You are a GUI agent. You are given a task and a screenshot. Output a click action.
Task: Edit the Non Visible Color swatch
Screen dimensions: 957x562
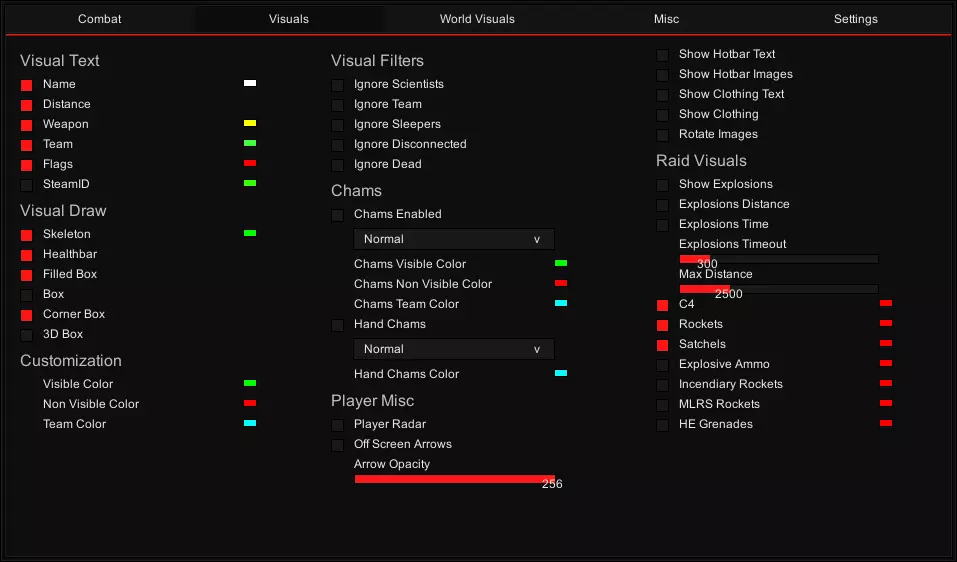click(250, 404)
